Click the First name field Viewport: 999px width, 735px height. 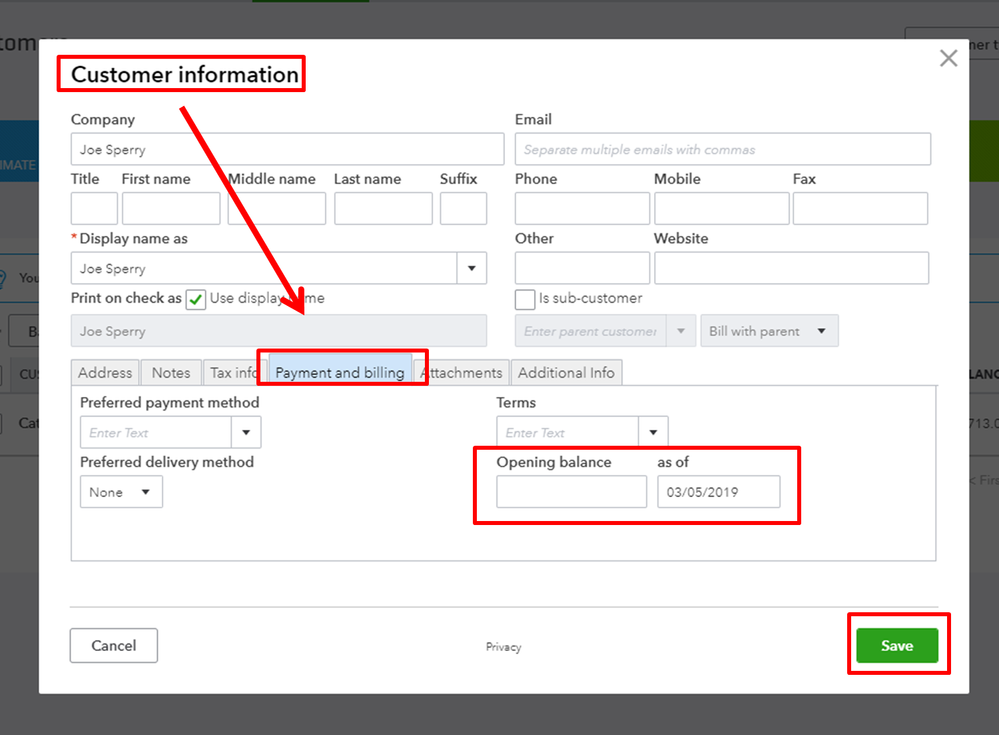(171, 208)
